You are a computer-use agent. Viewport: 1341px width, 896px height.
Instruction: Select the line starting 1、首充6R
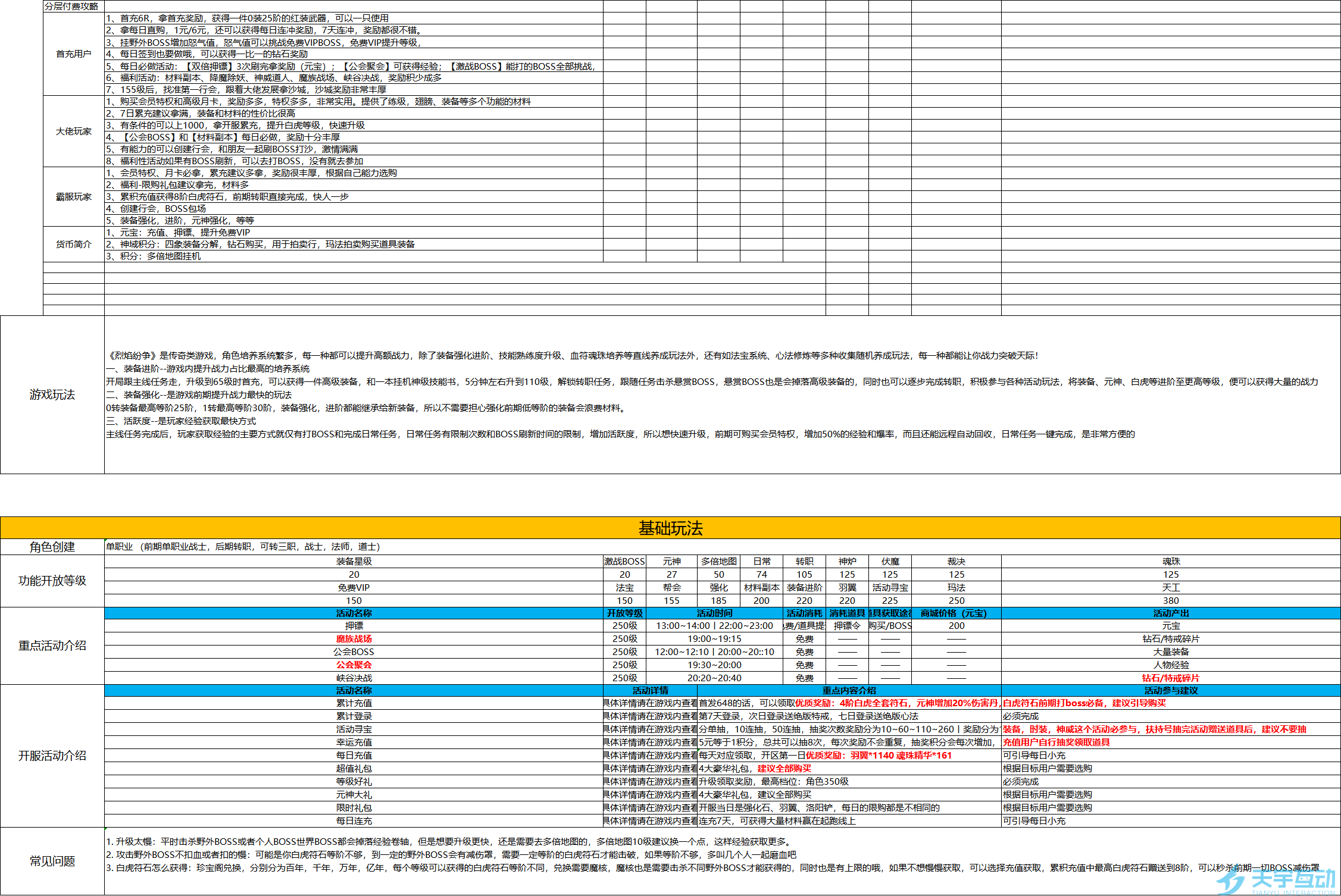tap(248, 18)
